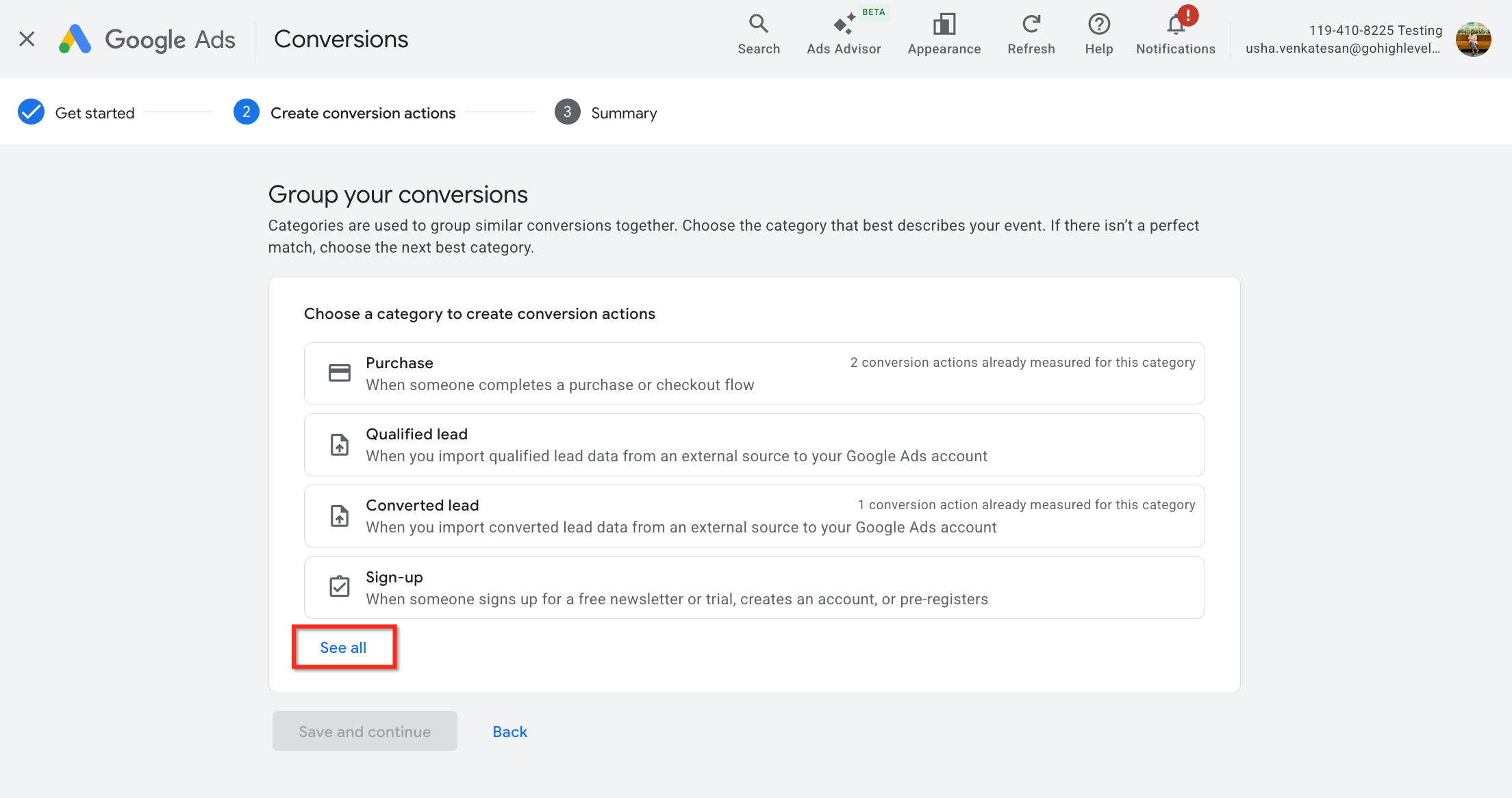Choose the Converted lead category
Image resolution: width=1512 pixels, height=798 pixels.
coord(754,516)
